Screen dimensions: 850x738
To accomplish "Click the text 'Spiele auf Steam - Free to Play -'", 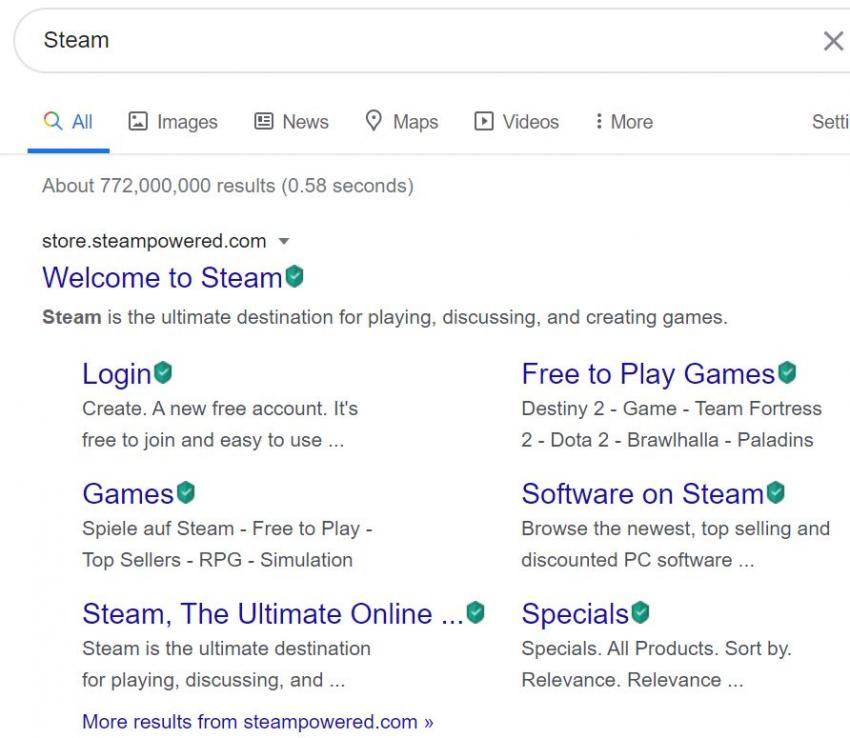I will (227, 529).
